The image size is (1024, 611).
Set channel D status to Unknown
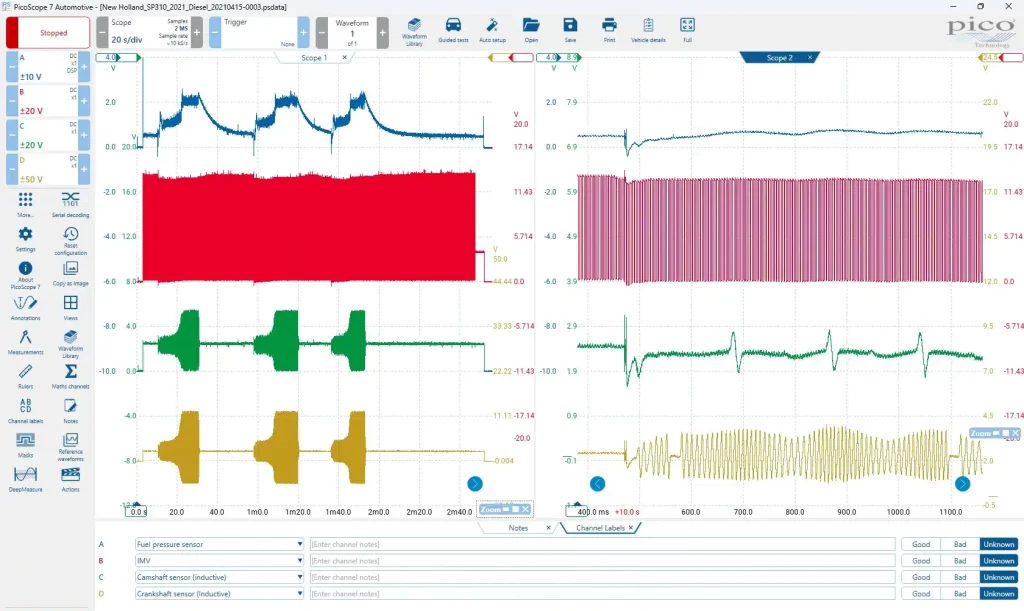[x=998, y=595]
